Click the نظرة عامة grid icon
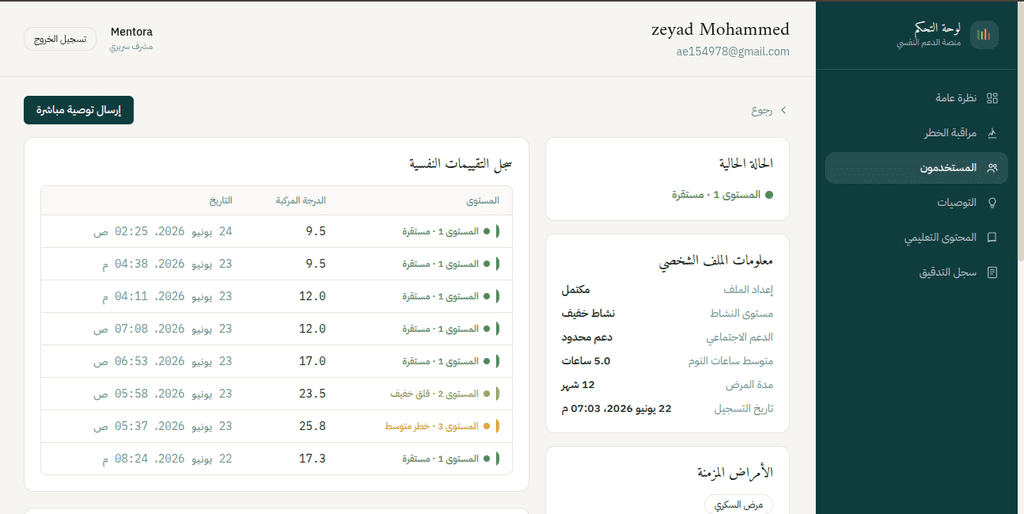Screen dimensions: 1024x514 992,98
